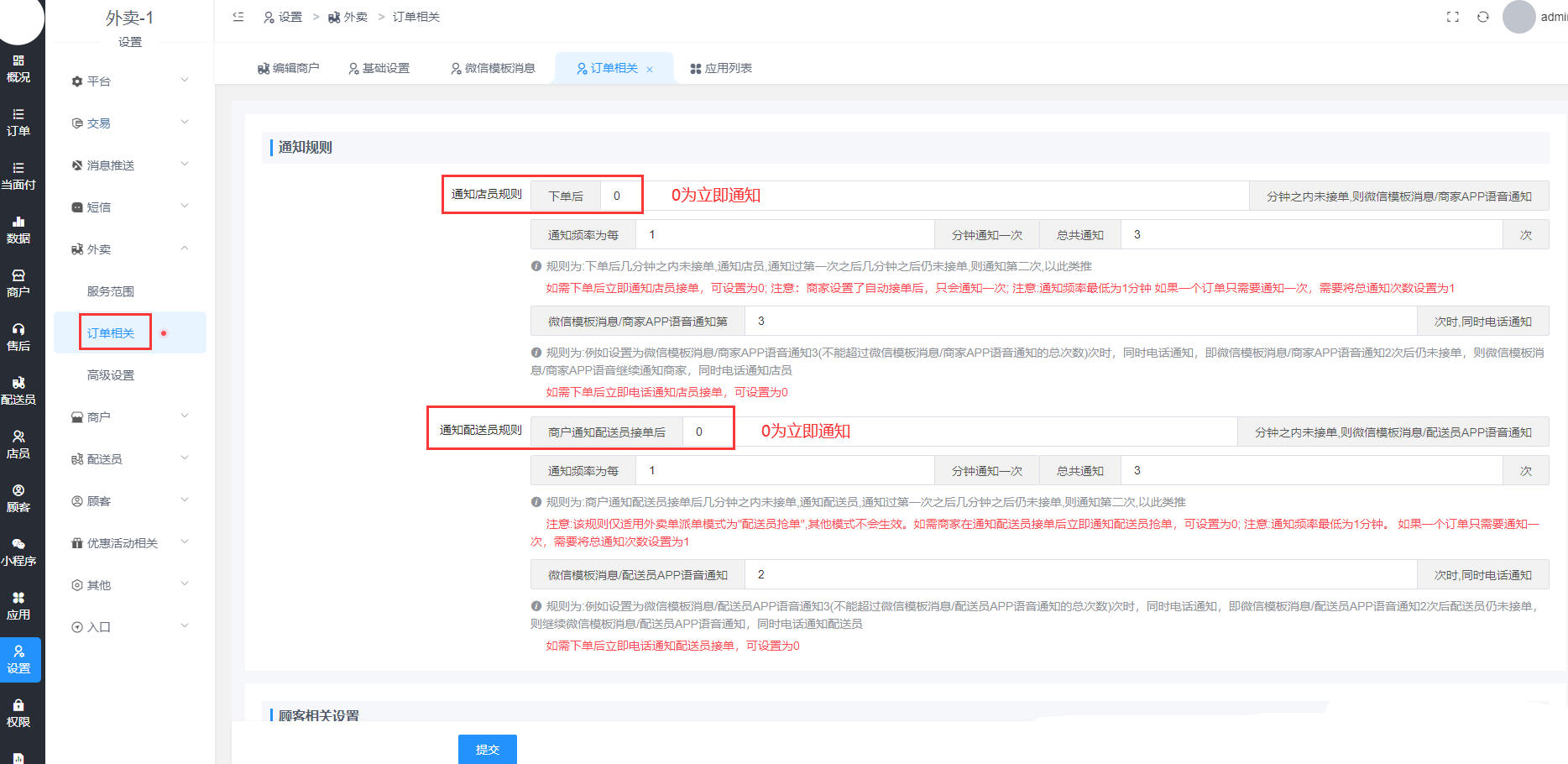This screenshot has width=1568, height=764.
Task: Open the 权限 permissions sidebar icon
Action: pos(18,714)
